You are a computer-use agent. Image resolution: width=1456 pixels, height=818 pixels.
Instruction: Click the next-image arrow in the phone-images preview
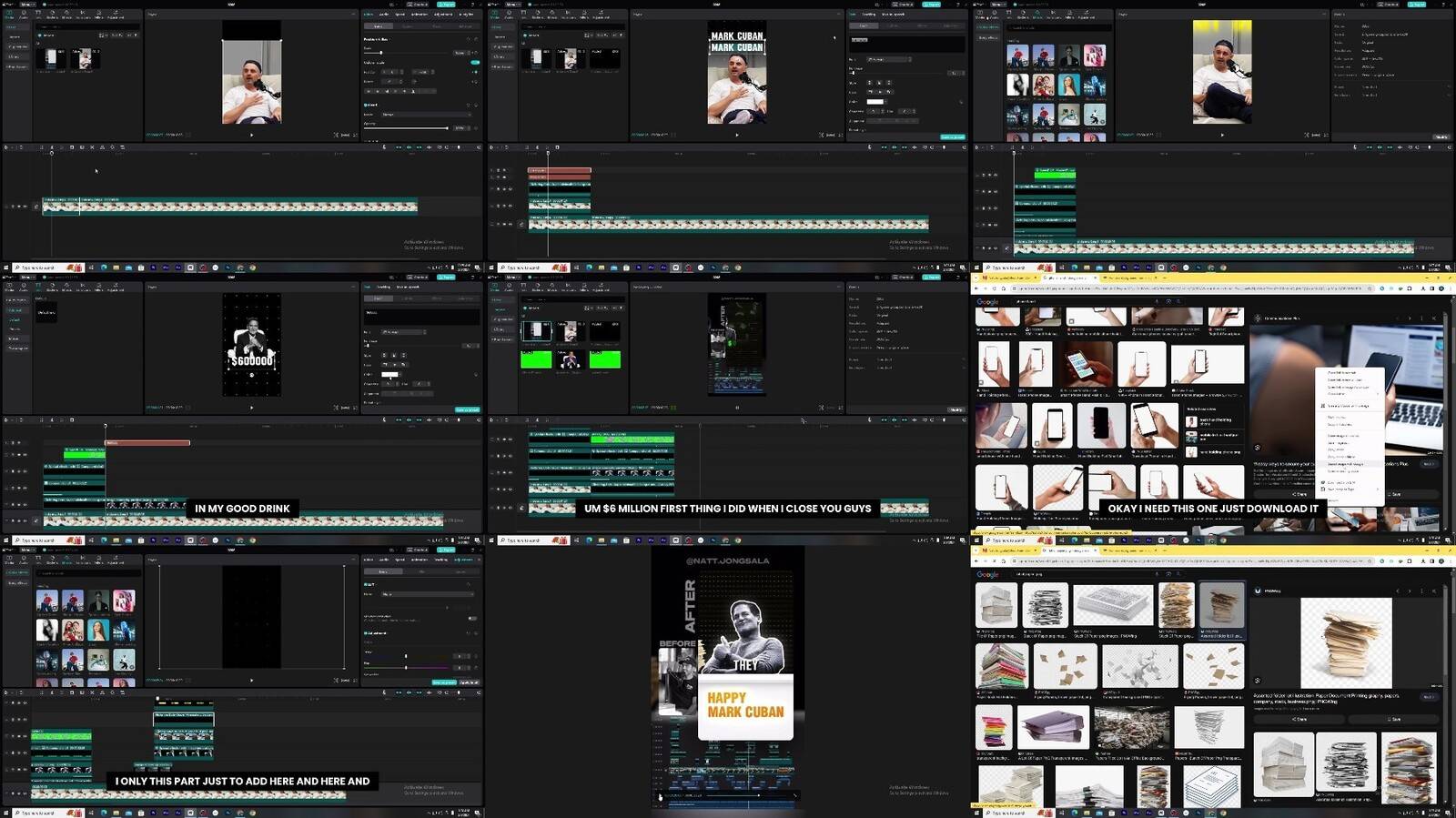(x=1410, y=318)
